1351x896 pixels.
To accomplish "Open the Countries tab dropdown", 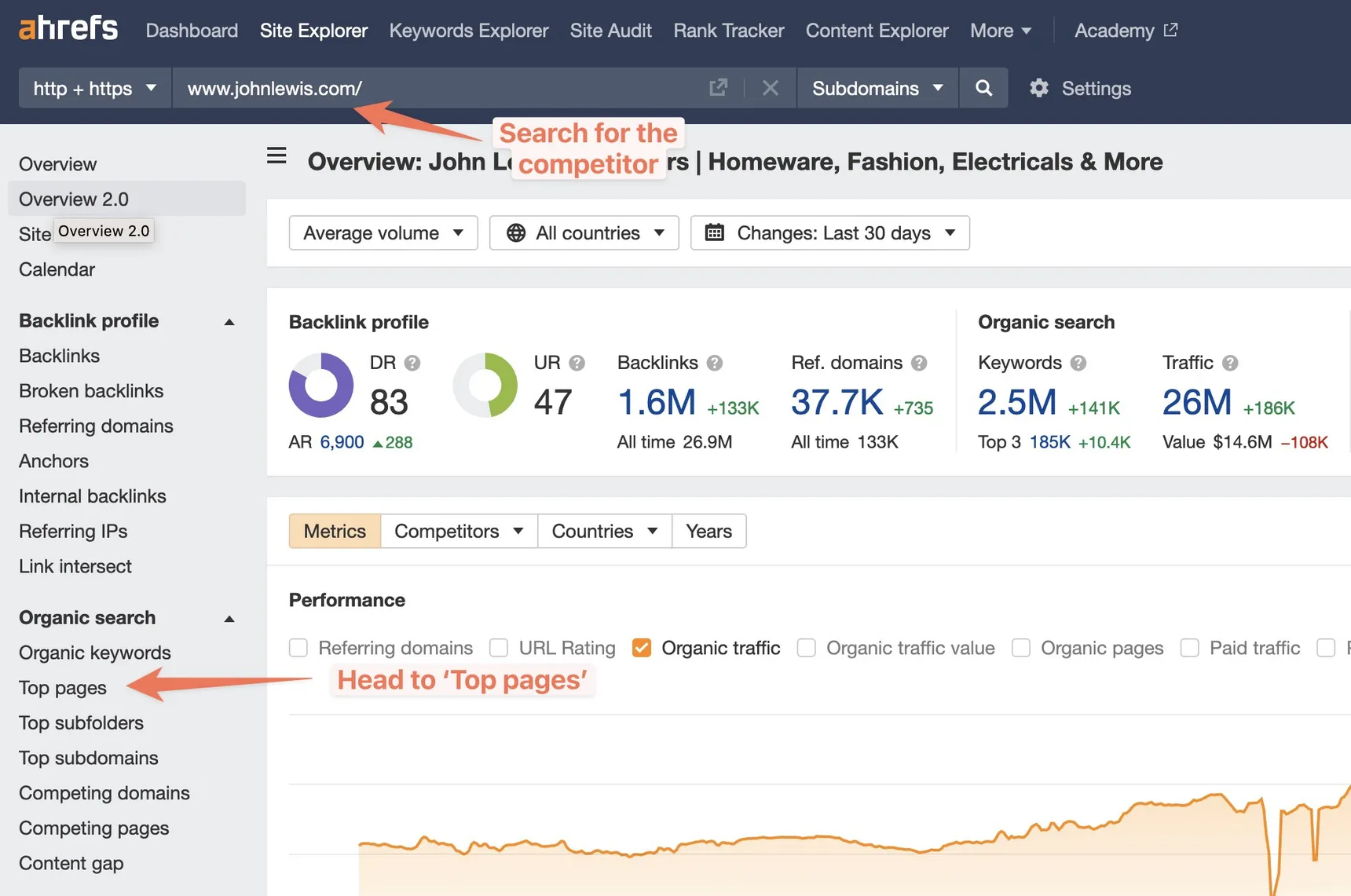I will click(605, 532).
